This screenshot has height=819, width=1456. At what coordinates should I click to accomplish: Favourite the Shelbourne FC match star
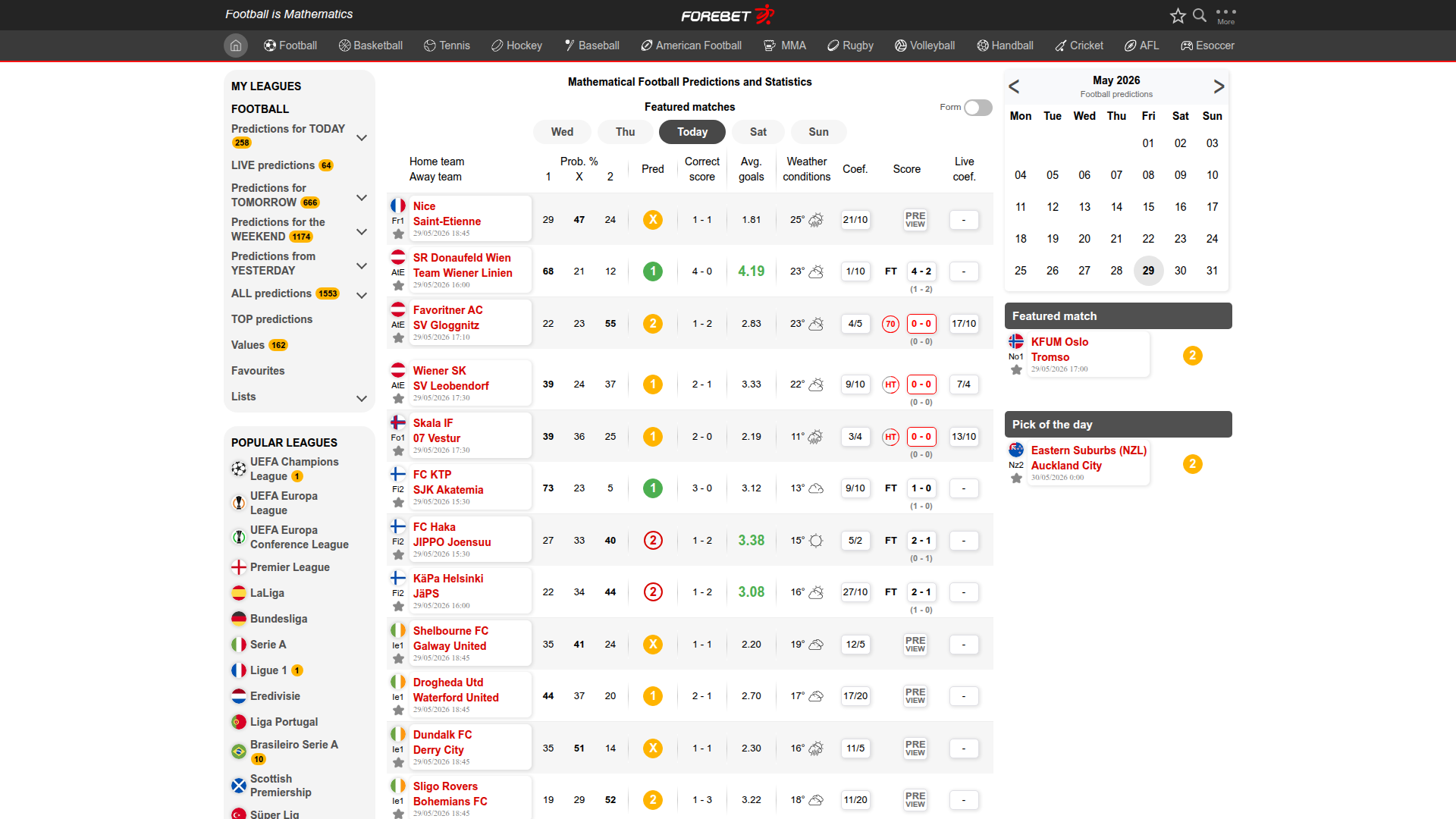click(398, 659)
